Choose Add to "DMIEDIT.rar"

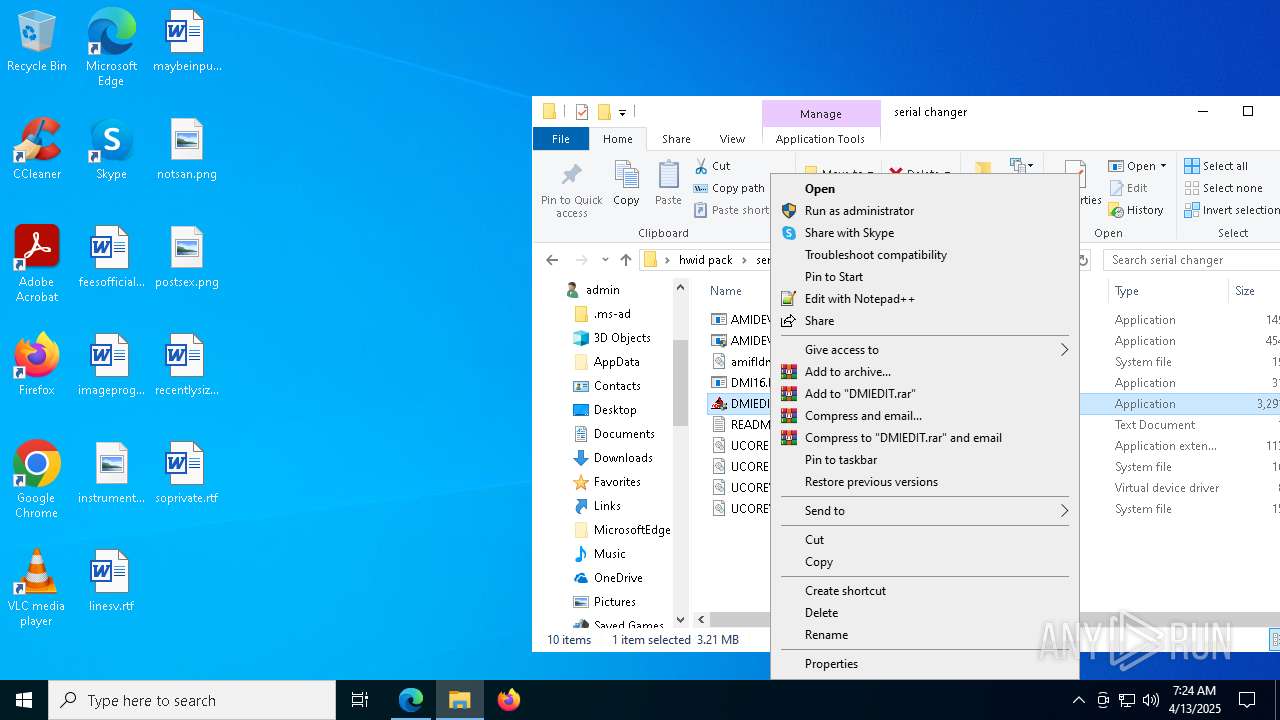click(924, 394)
